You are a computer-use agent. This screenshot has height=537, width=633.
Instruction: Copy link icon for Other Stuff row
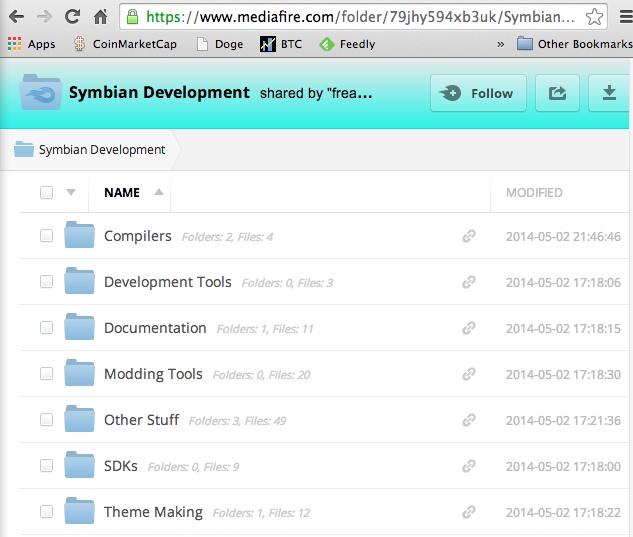pyautogui.click(x=469, y=420)
